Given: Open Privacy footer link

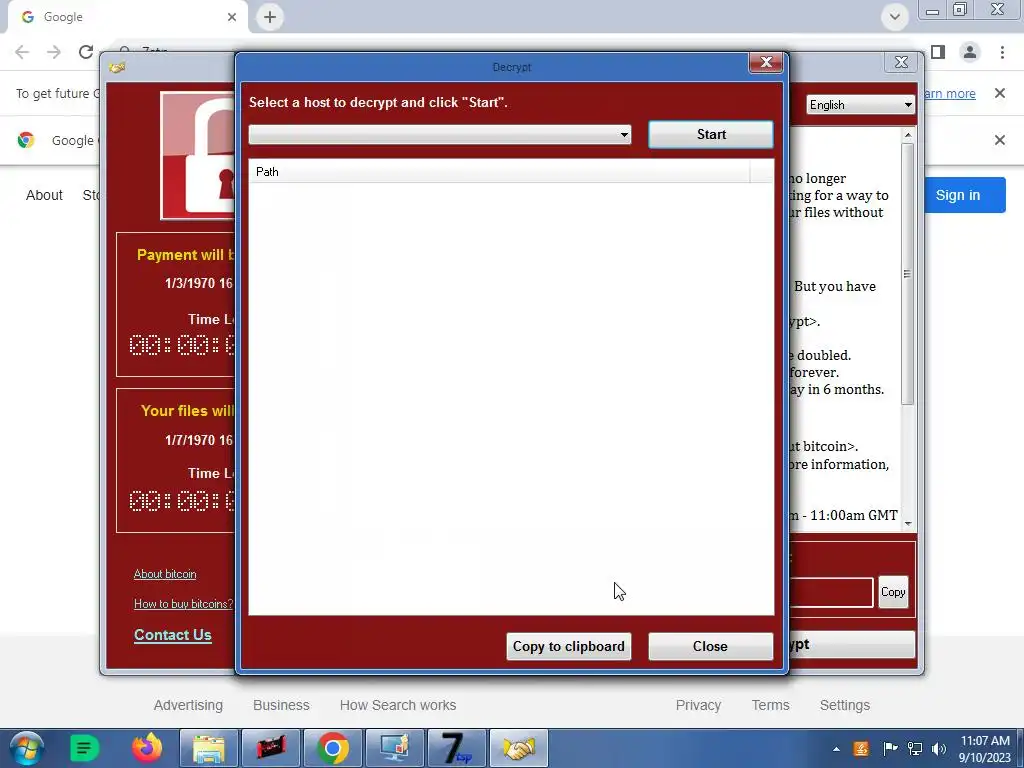Looking at the screenshot, I should coord(698,705).
